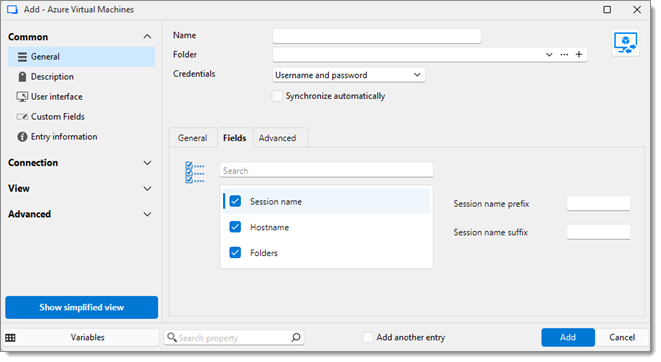
Task: Click the Entry information info icon
Action: click(22, 137)
